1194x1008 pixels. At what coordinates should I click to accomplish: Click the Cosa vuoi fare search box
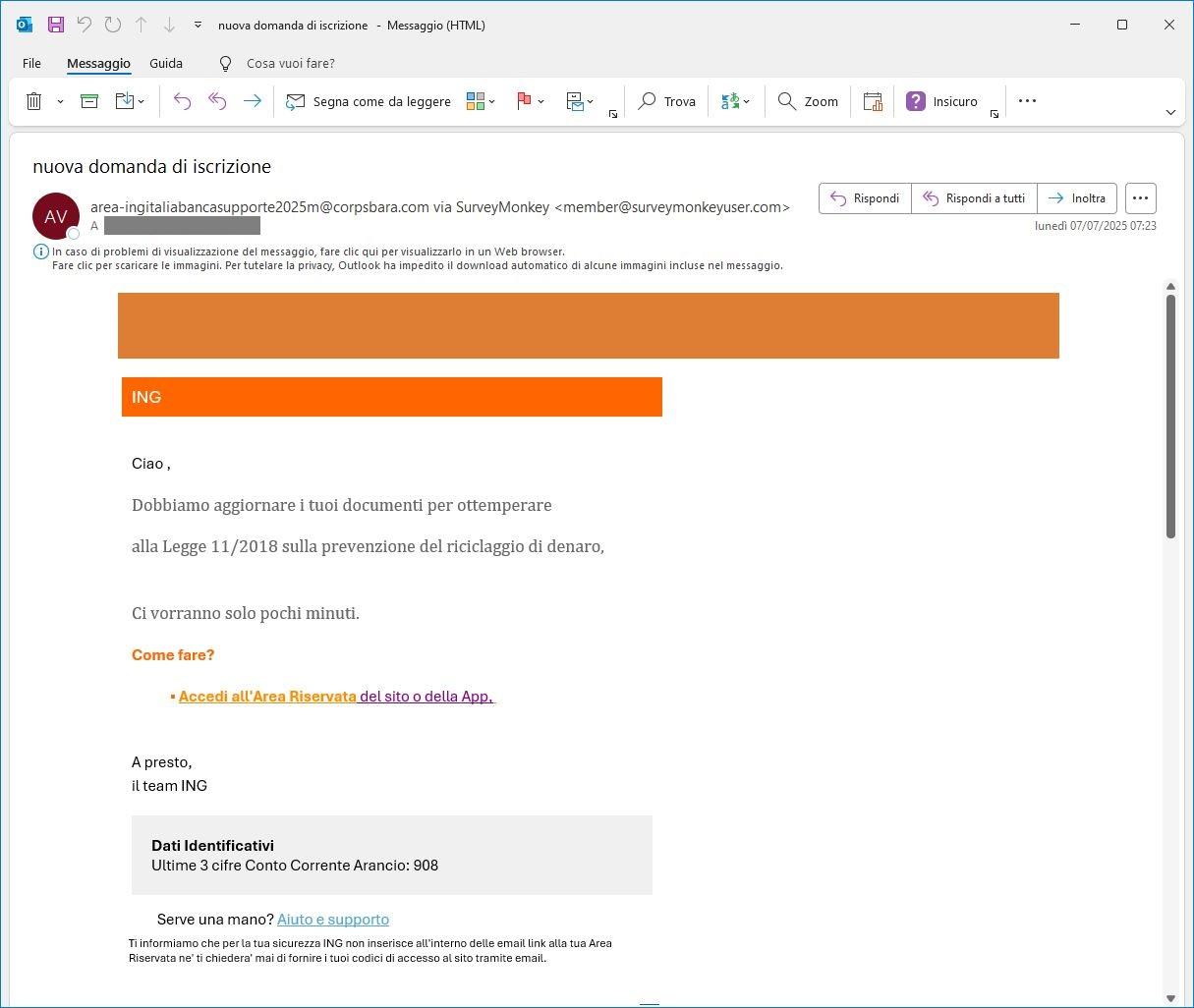click(x=290, y=63)
